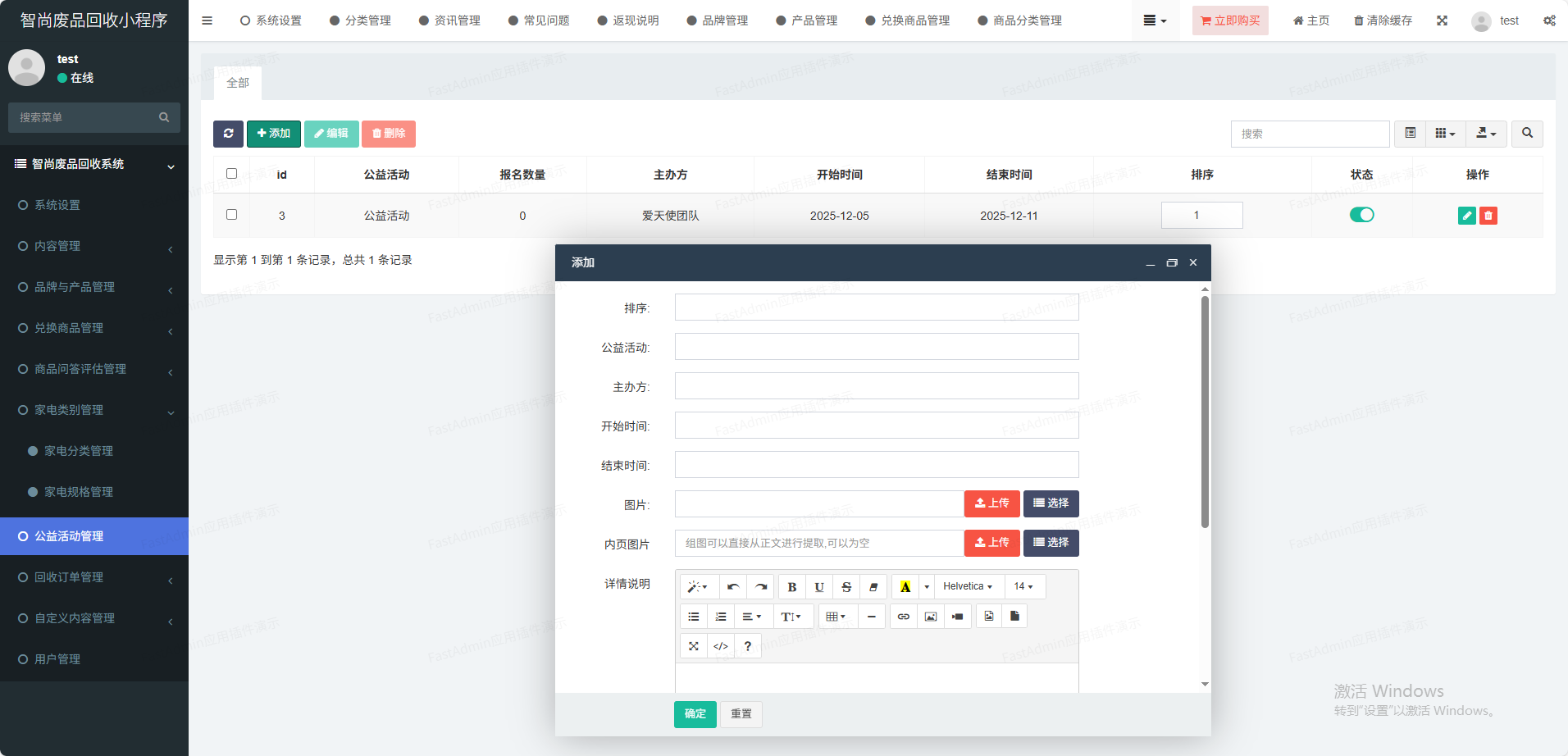This screenshot has height=756, width=1568.
Task: Toggle the status switch for 公益活动 row
Action: pyautogui.click(x=1361, y=215)
